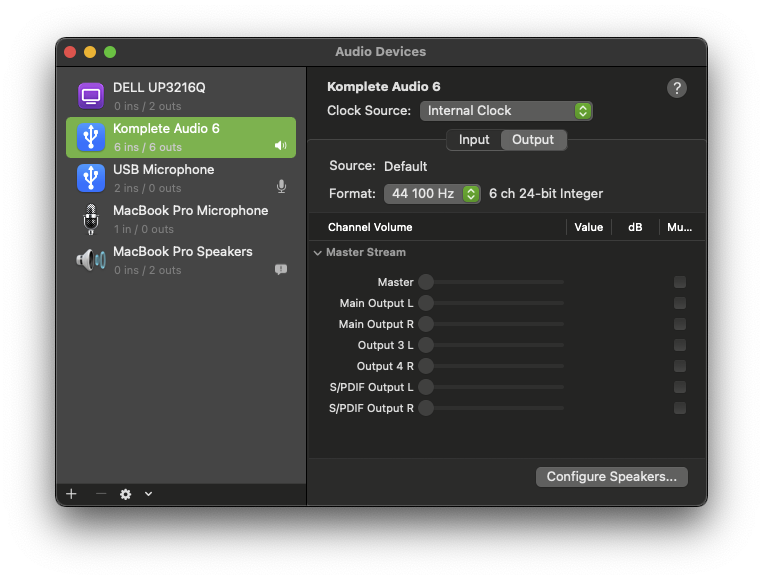Screen dimensions: 763x580
Task: Open the help question mark button
Action: [x=677, y=88]
